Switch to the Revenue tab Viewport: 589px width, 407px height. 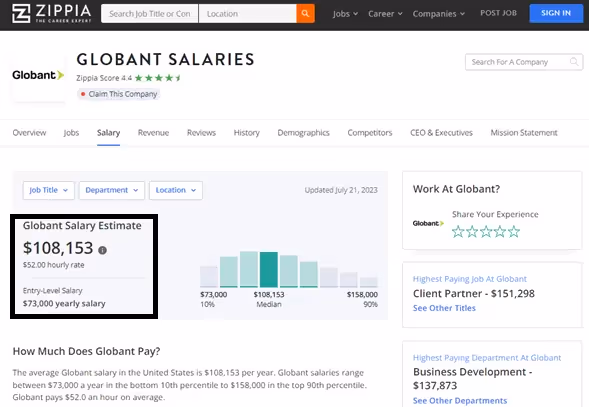pyautogui.click(x=153, y=133)
